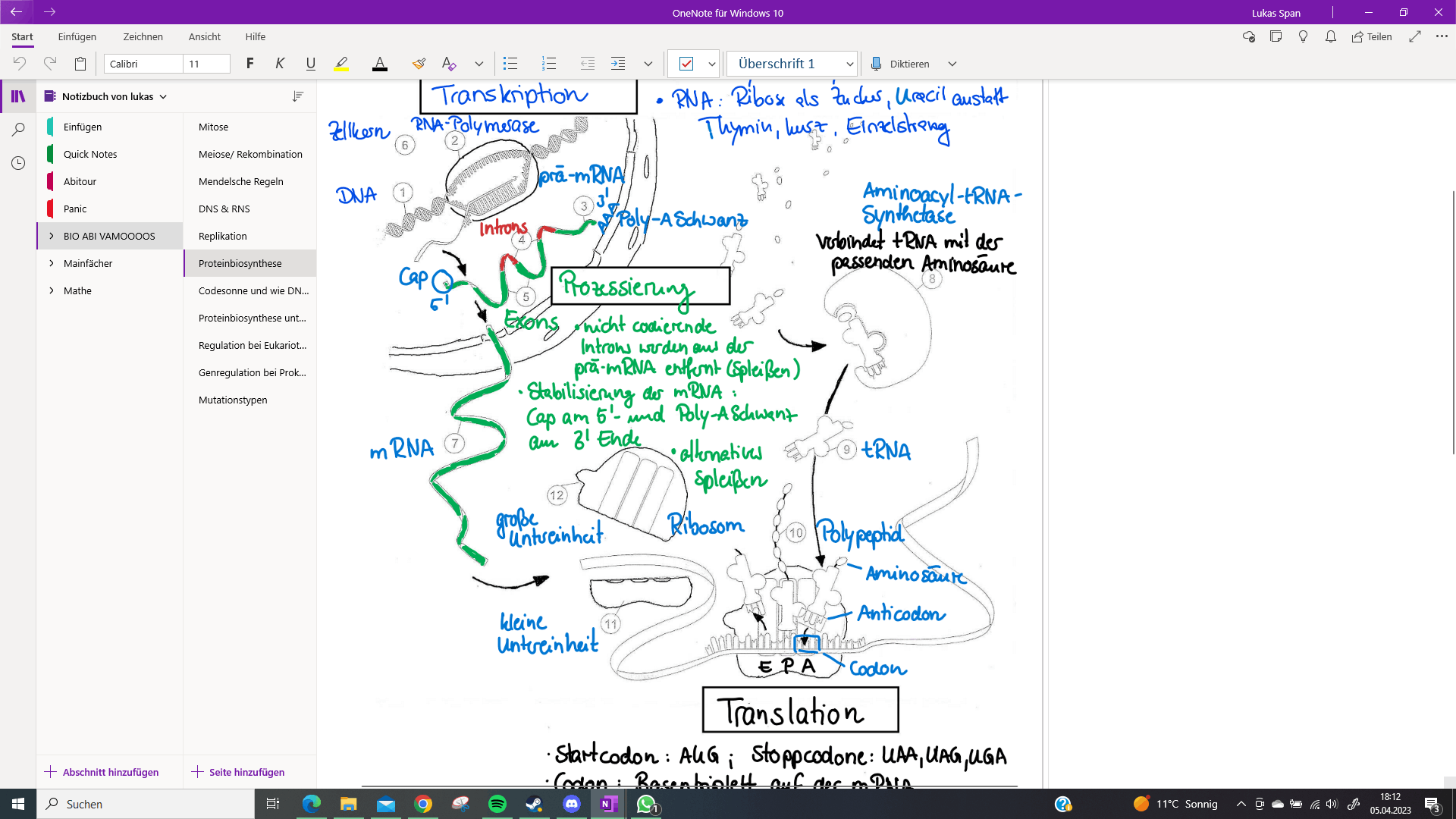This screenshot has height=819, width=1456.
Task: Navigate back with the title bar arrow
Action: (16, 12)
